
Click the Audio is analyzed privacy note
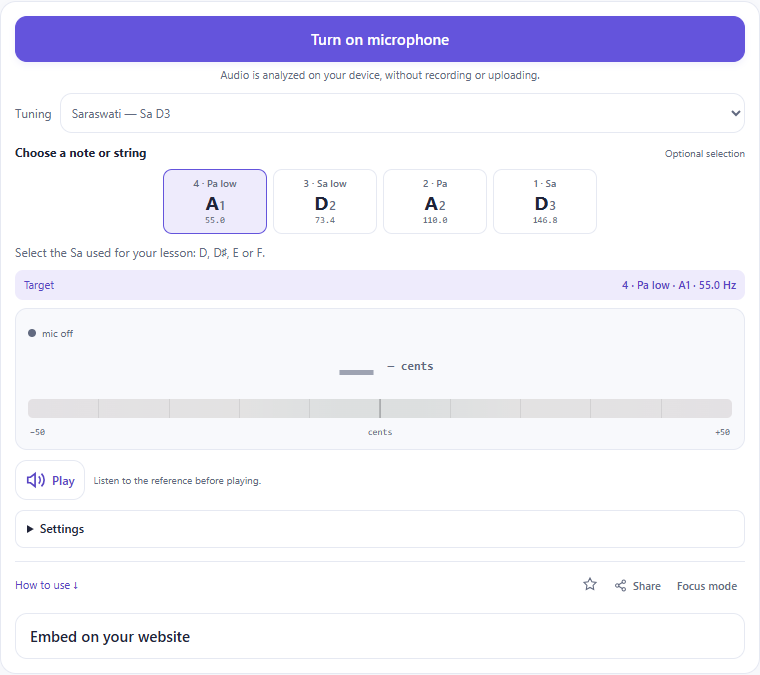380,75
